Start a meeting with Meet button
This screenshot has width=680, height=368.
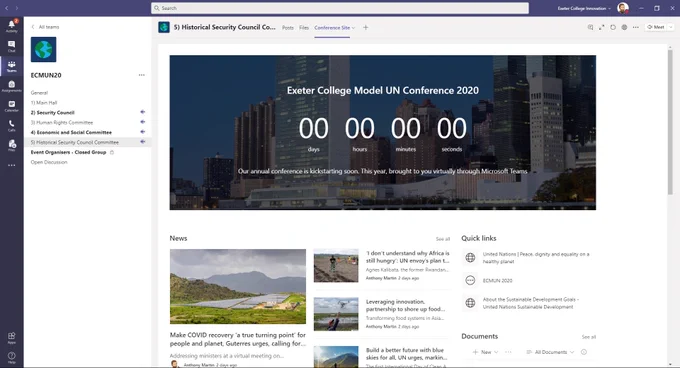point(656,27)
